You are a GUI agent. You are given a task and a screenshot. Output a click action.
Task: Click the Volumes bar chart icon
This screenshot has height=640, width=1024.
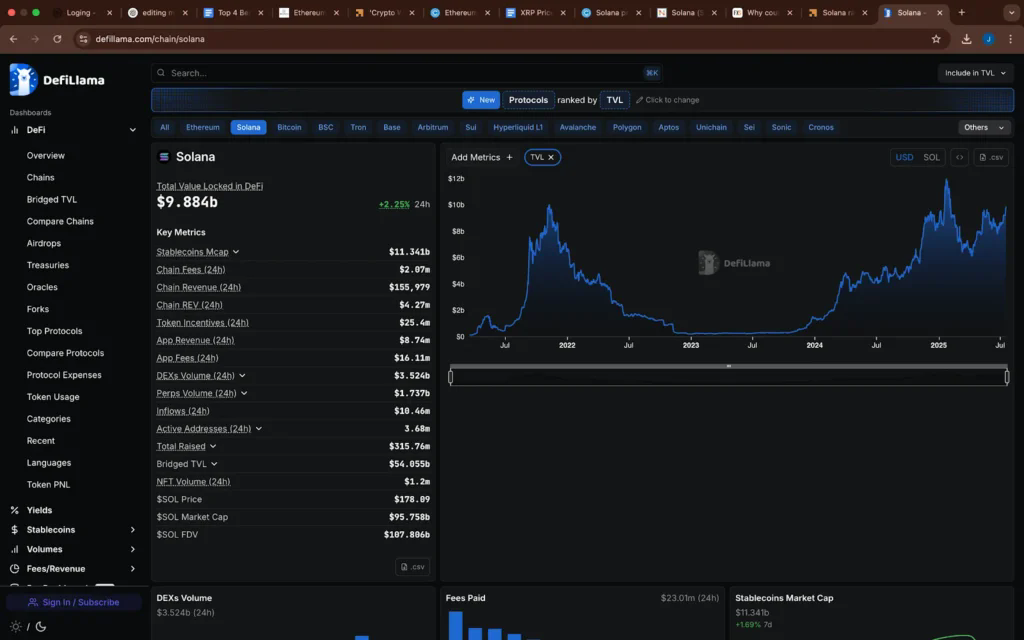click(x=14, y=549)
